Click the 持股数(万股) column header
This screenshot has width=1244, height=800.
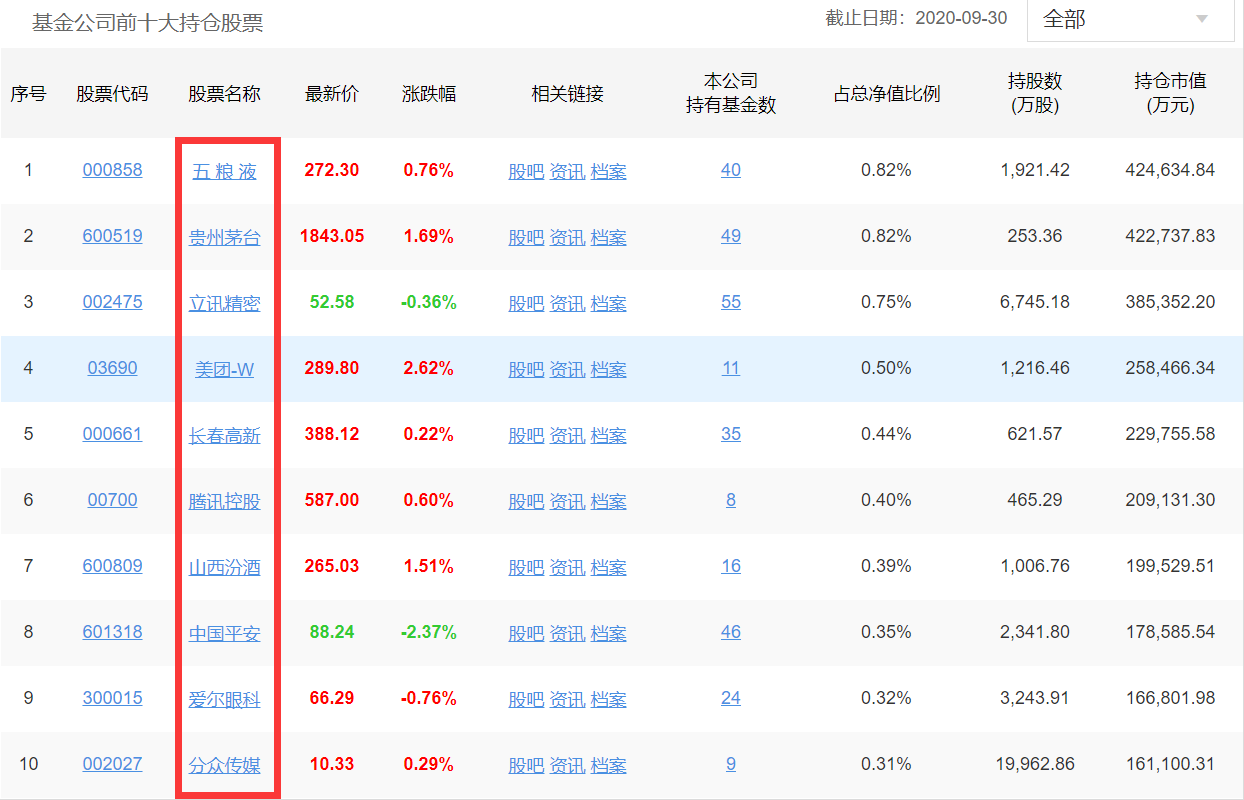click(1034, 93)
